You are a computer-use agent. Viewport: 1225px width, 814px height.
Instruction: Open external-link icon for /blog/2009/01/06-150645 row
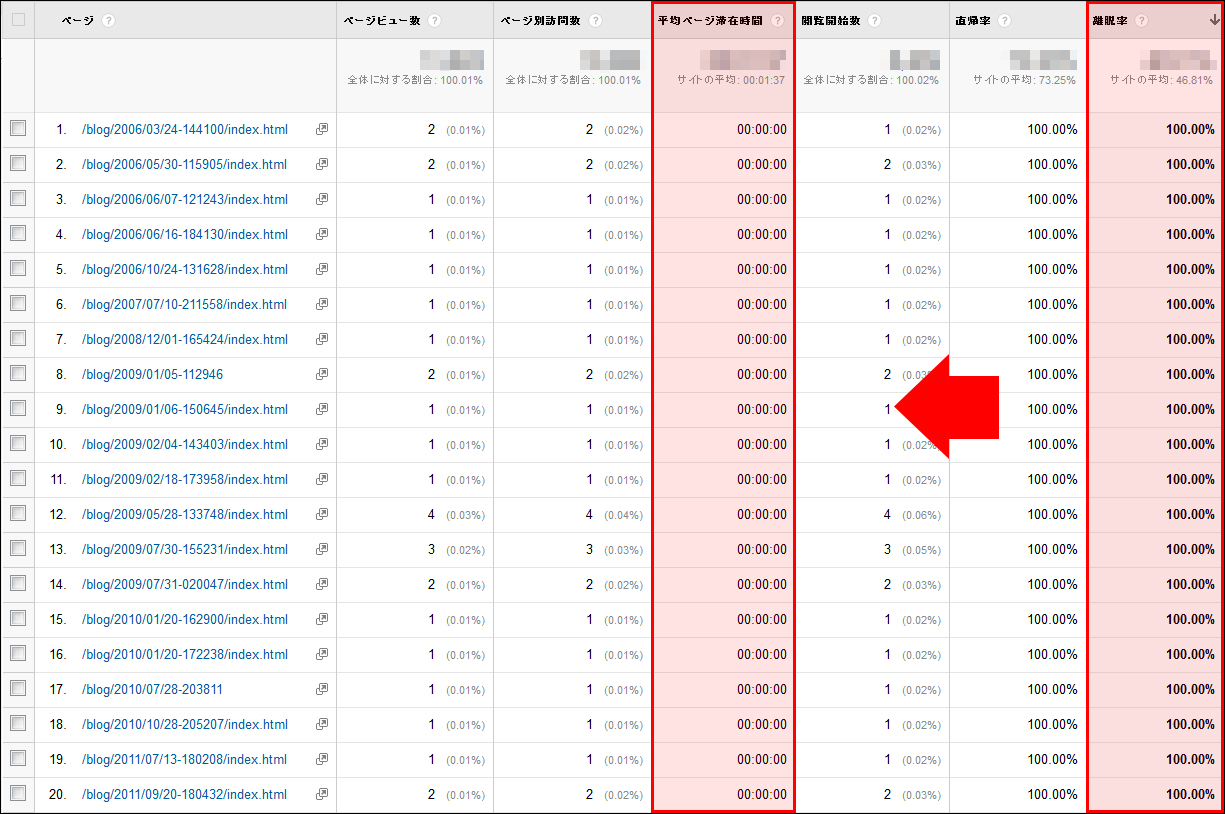[322, 409]
